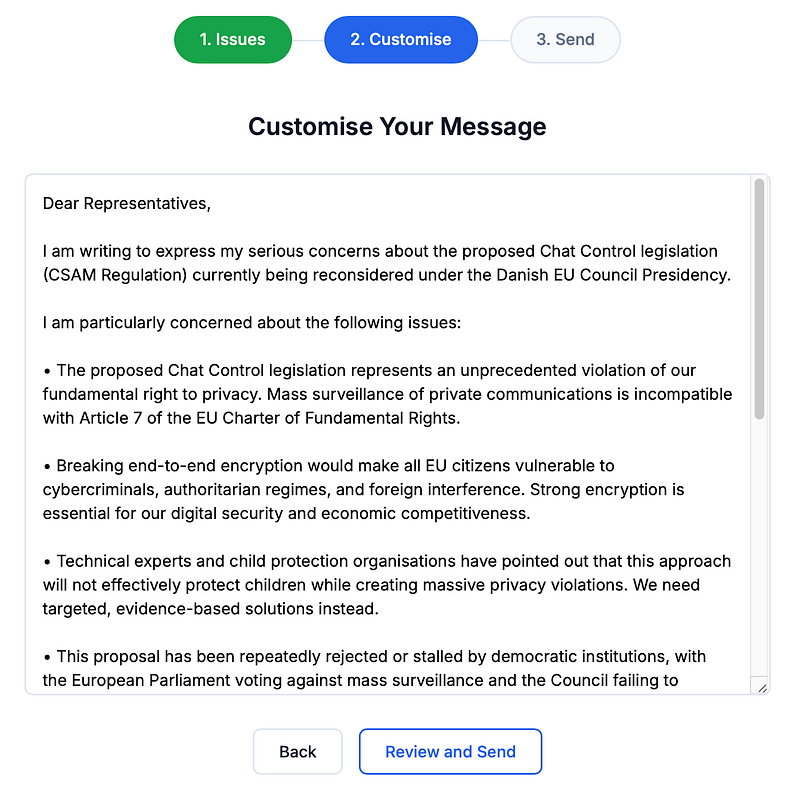Click scrollbar track below the thumb

tap(759, 550)
